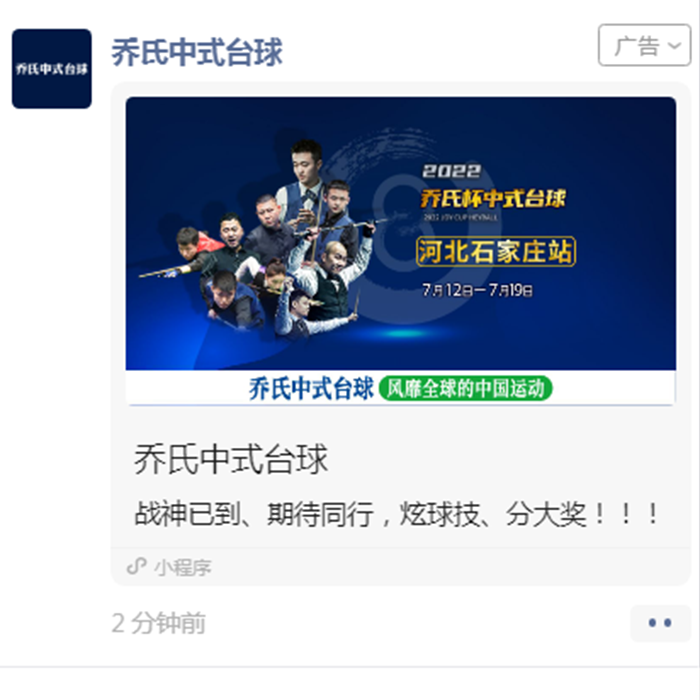Click the 河北石家庄站 gold label in banner
Screen dimensions: 700x700
click(x=496, y=252)
